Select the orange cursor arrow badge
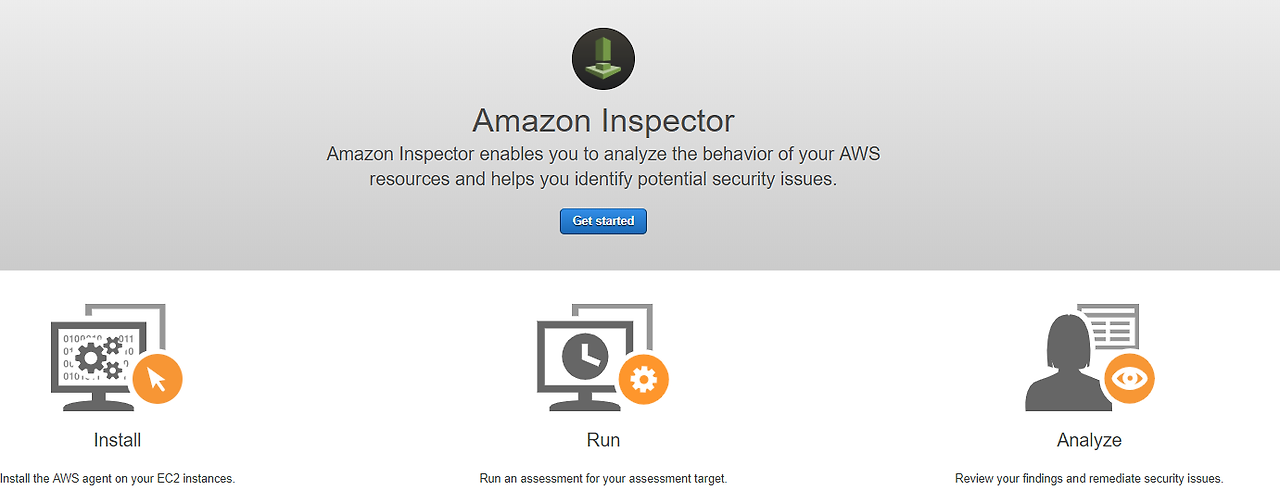 coord(157,379)
